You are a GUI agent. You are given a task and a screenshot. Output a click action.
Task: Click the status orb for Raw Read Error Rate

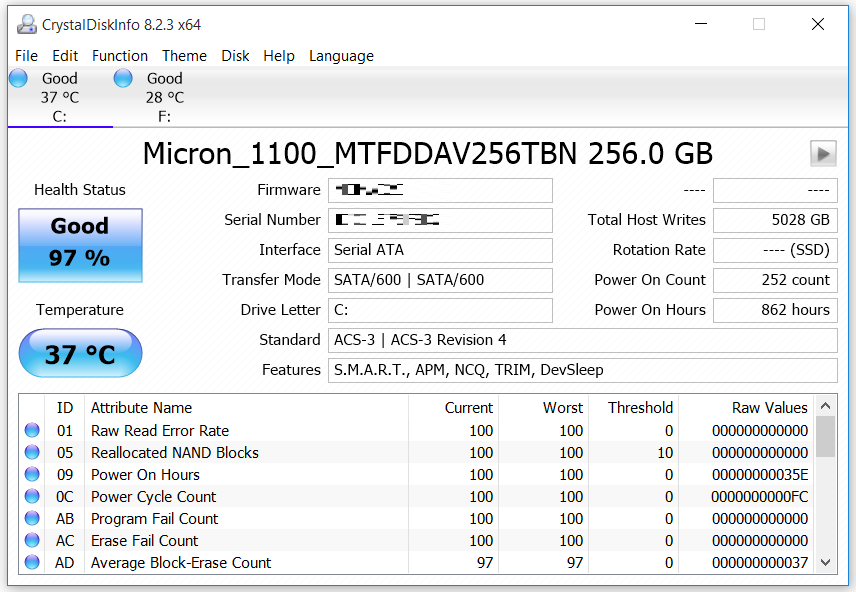pyautogui.click(x=32, y=430)
